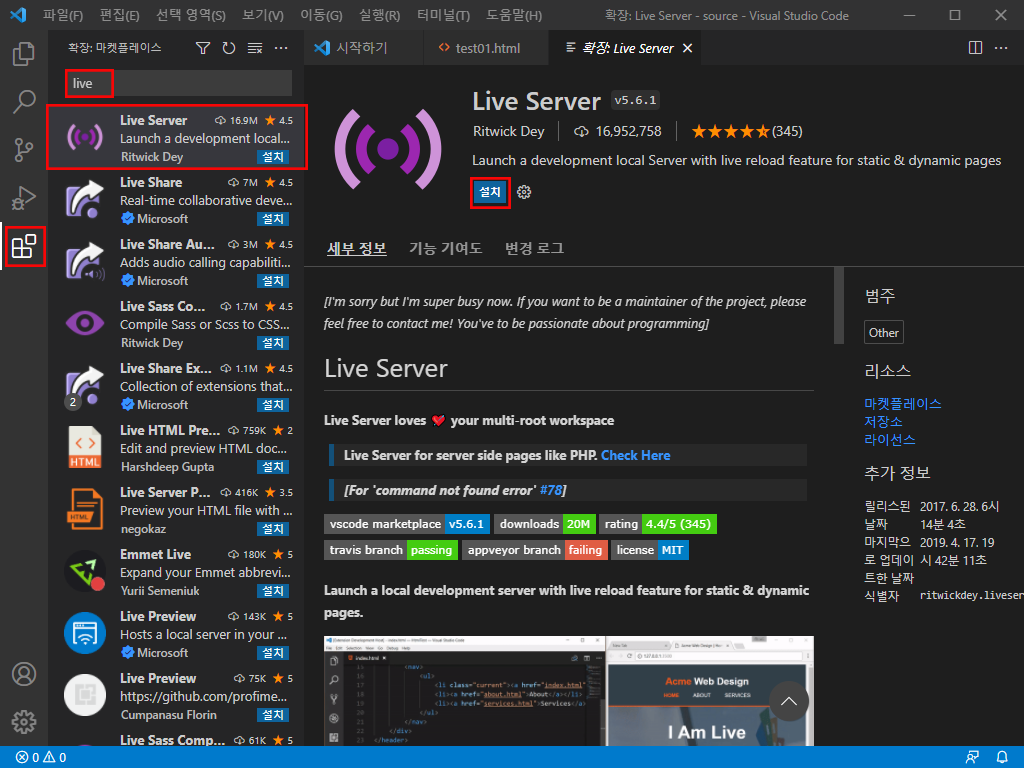Click the scroll-to-top arrow button
This screenshot has height=768, width=1024.
(789, 701)
